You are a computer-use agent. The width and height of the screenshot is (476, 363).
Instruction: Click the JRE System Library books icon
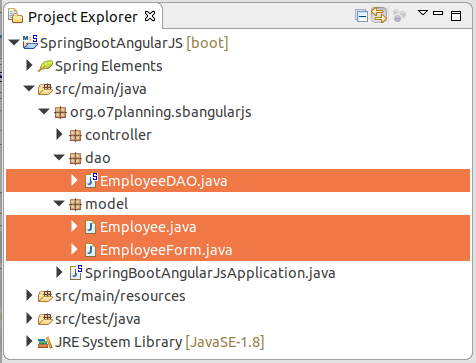click(x=45, y=342)
